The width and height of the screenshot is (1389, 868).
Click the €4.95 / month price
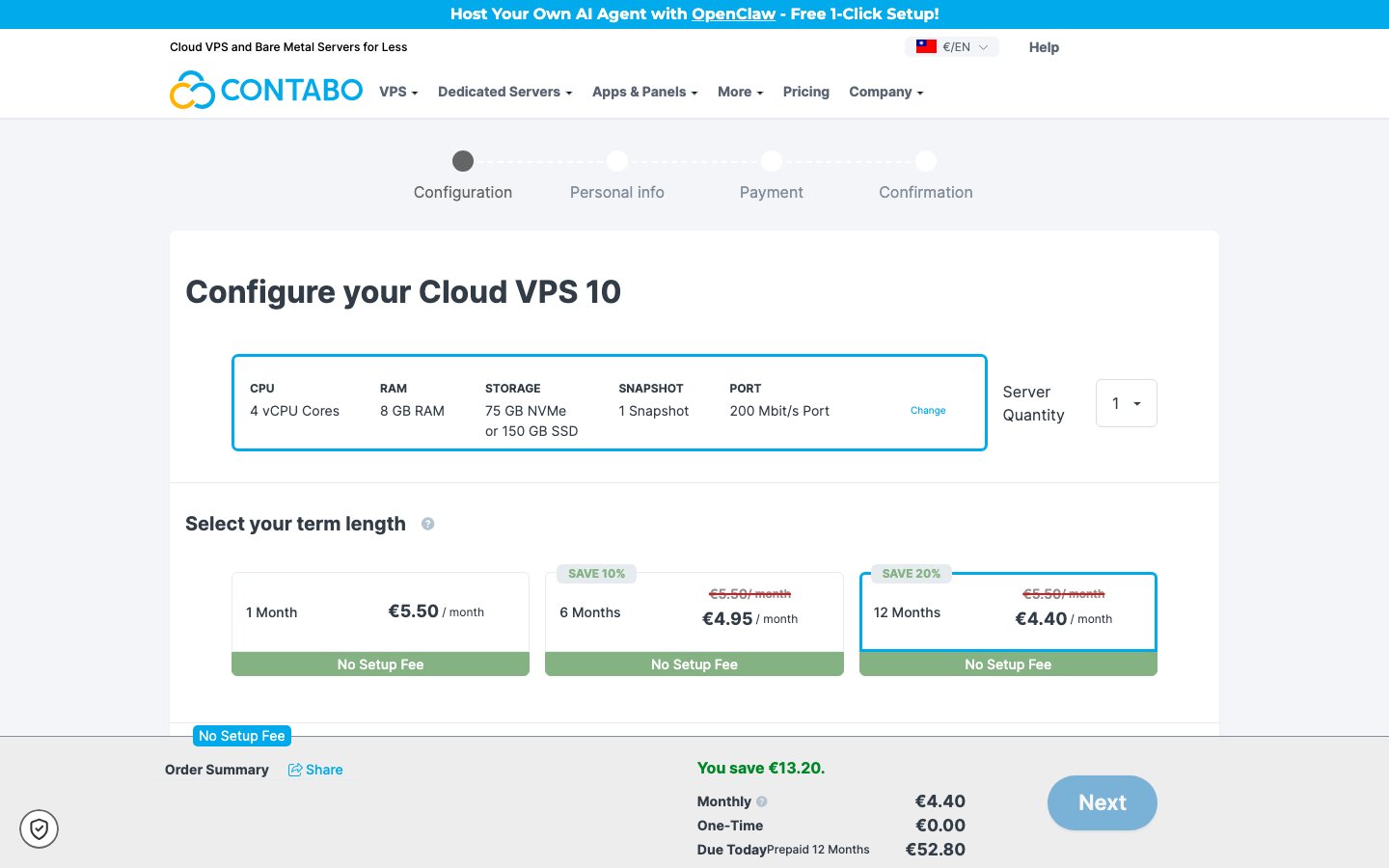click(x=749, y=619)
